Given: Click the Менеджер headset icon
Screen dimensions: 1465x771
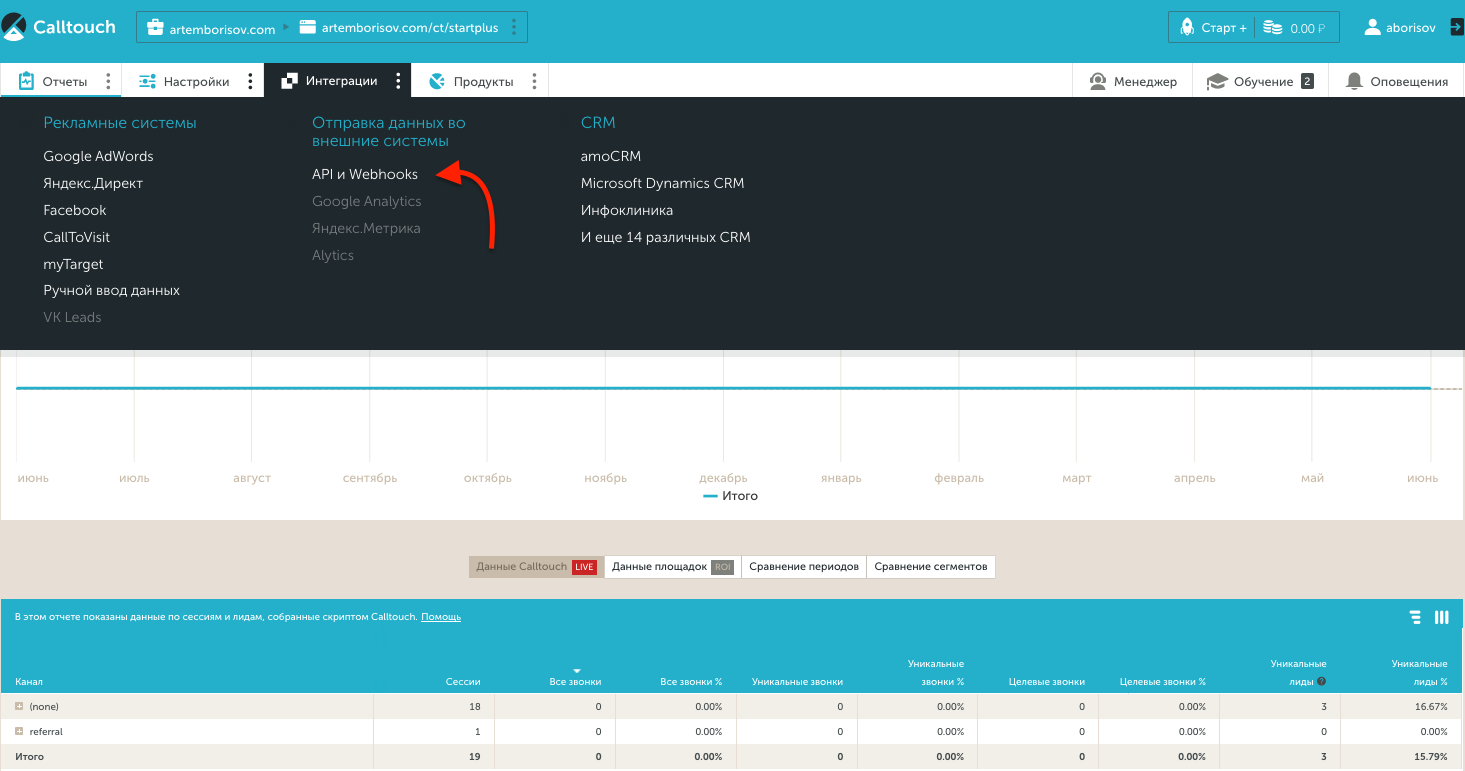Looking at the screenshot, I should tap(1098, 81).
